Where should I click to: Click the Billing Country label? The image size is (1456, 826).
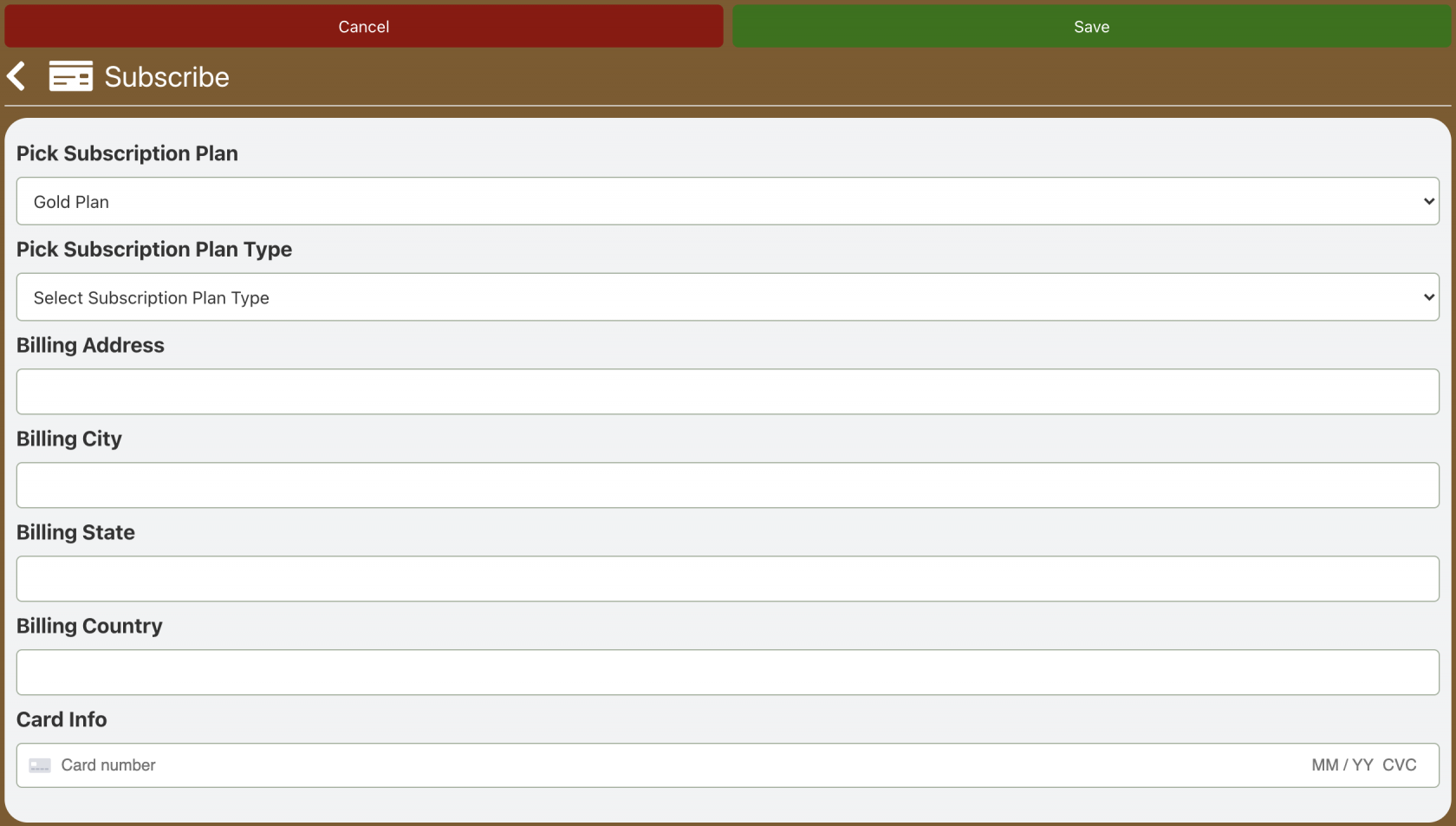click(89, 626)
